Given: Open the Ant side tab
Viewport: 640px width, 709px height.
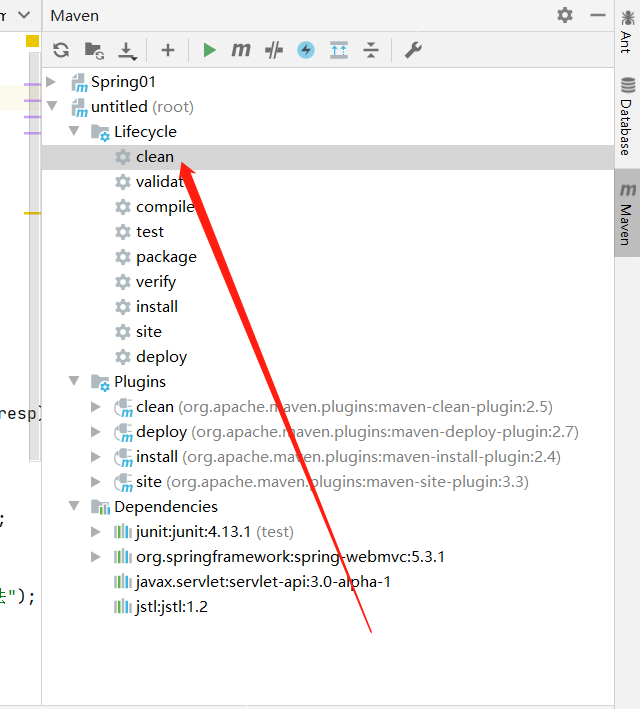Looking at the screenshot, I should [627, 32].
